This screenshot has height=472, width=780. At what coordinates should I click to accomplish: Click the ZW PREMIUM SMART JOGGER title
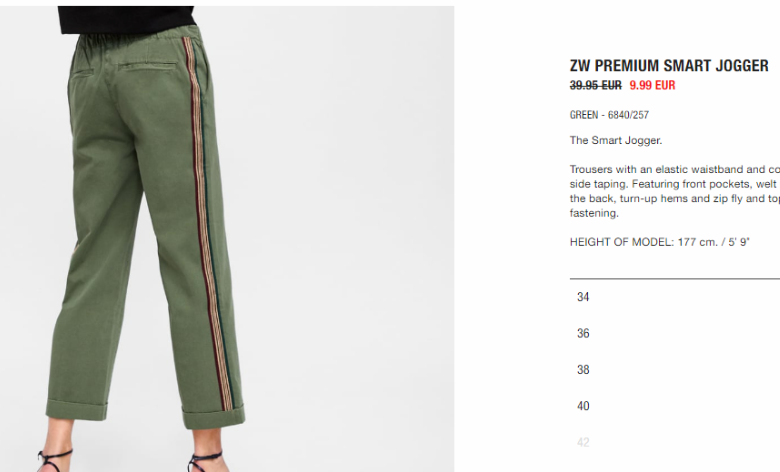(x=669, y=66)
